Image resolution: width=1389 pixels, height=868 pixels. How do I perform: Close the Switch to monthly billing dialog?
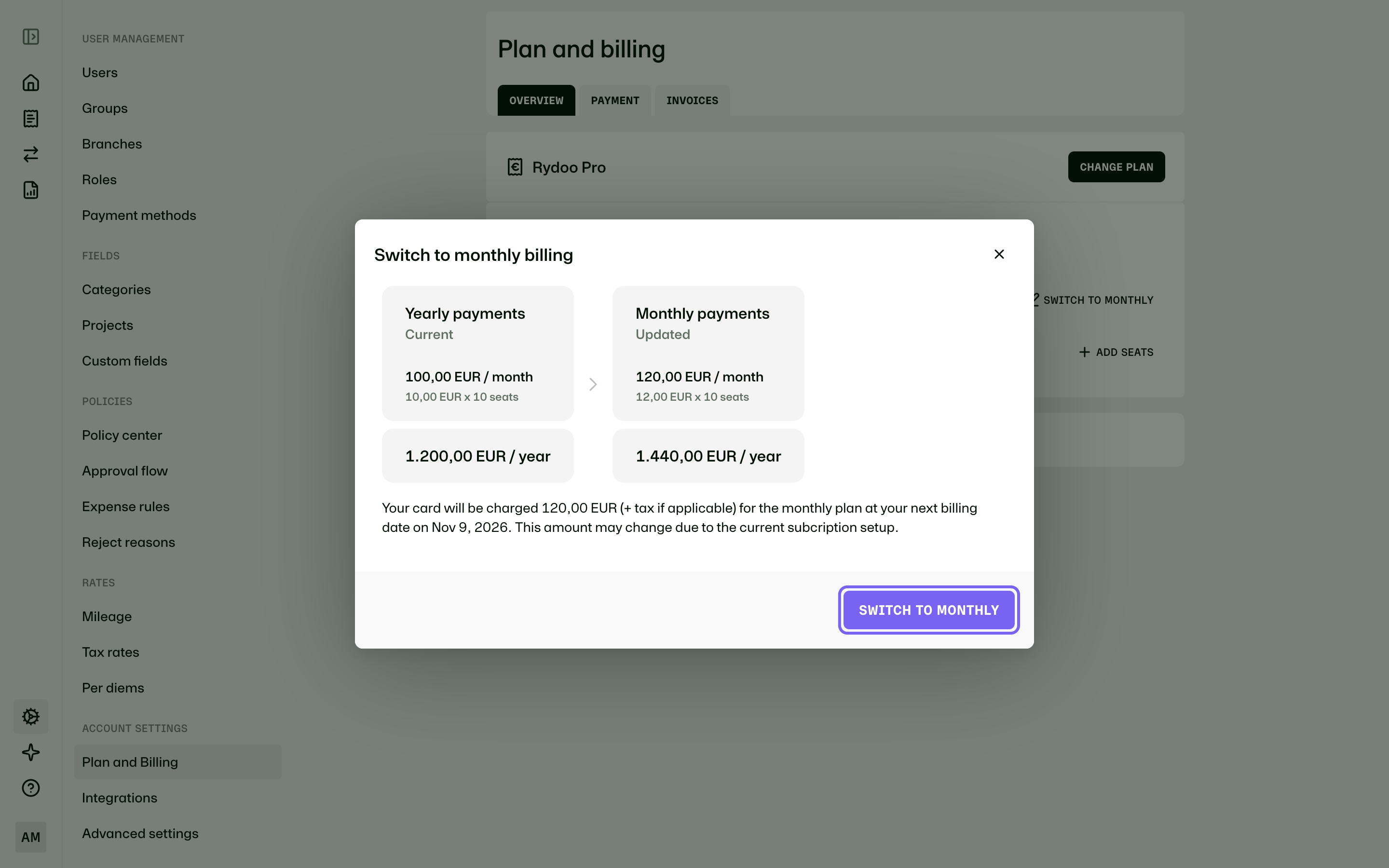point(999,254)
